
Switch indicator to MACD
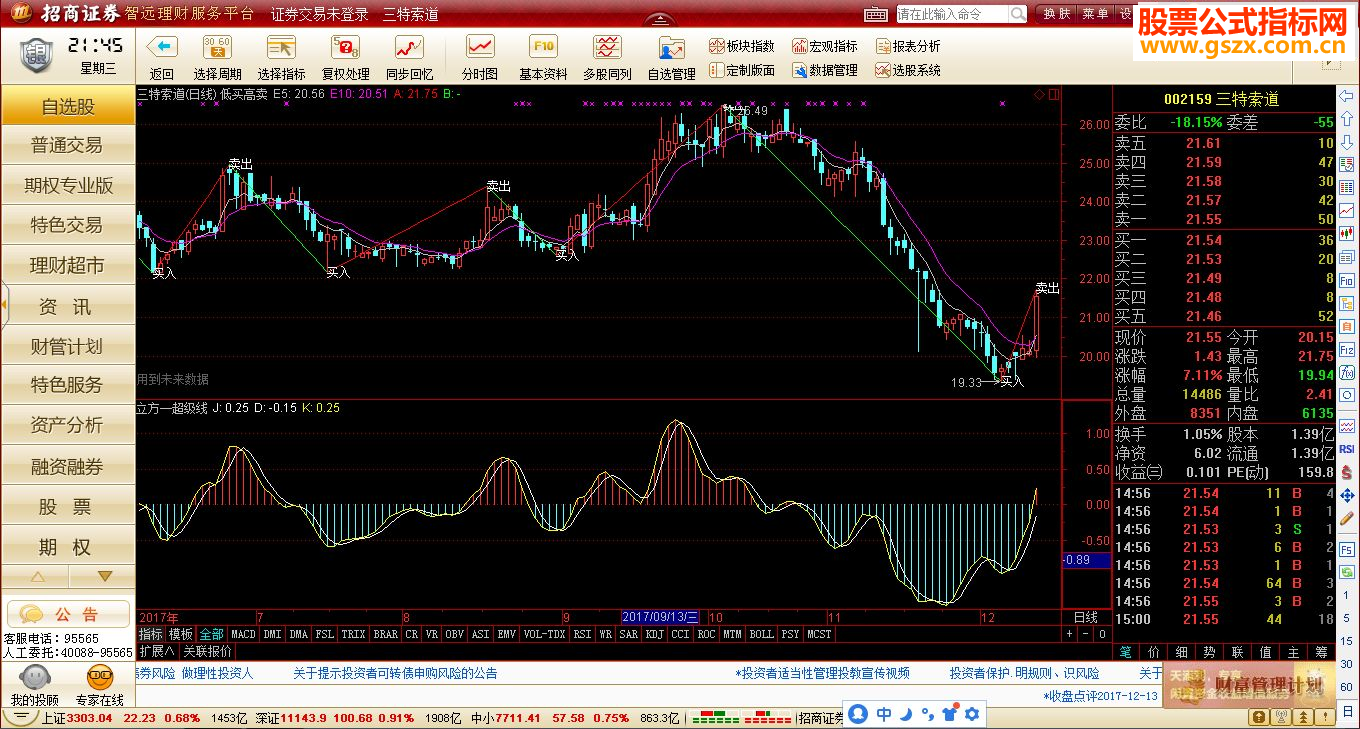click(243, 634)
